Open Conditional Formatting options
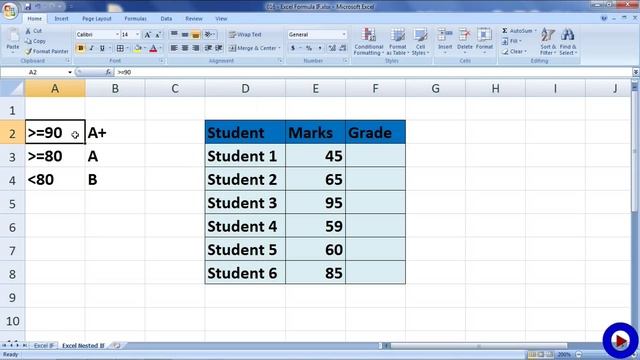Image resolution: width=640 pixels, height=360 pixels. click(x=369, y=42)
